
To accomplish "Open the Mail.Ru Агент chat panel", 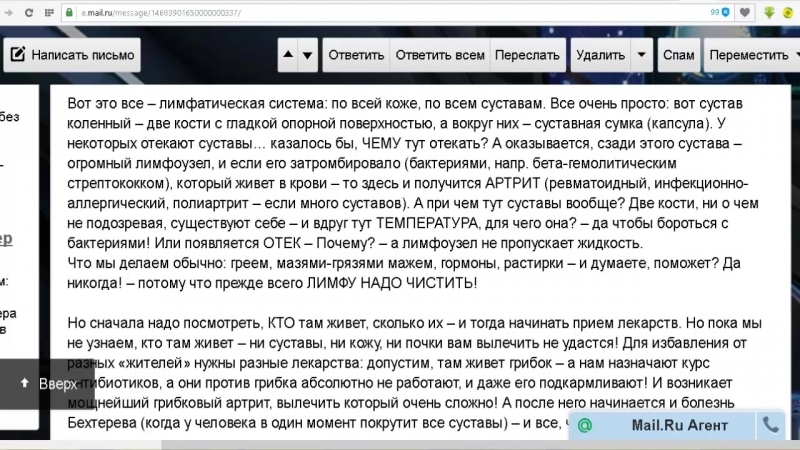I will coord(679,425).
